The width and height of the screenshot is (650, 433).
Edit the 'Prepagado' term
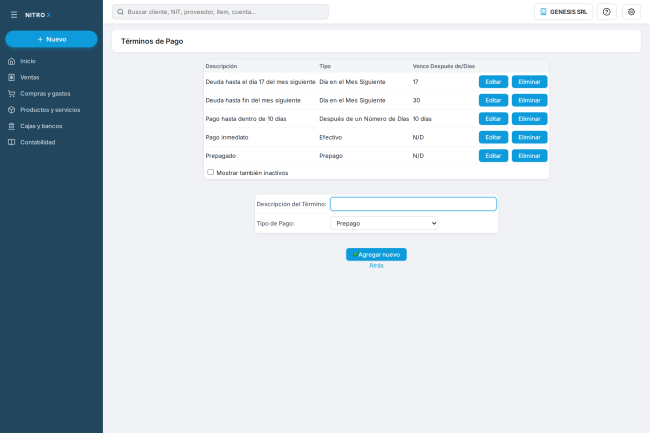click(x=493, y=156)
